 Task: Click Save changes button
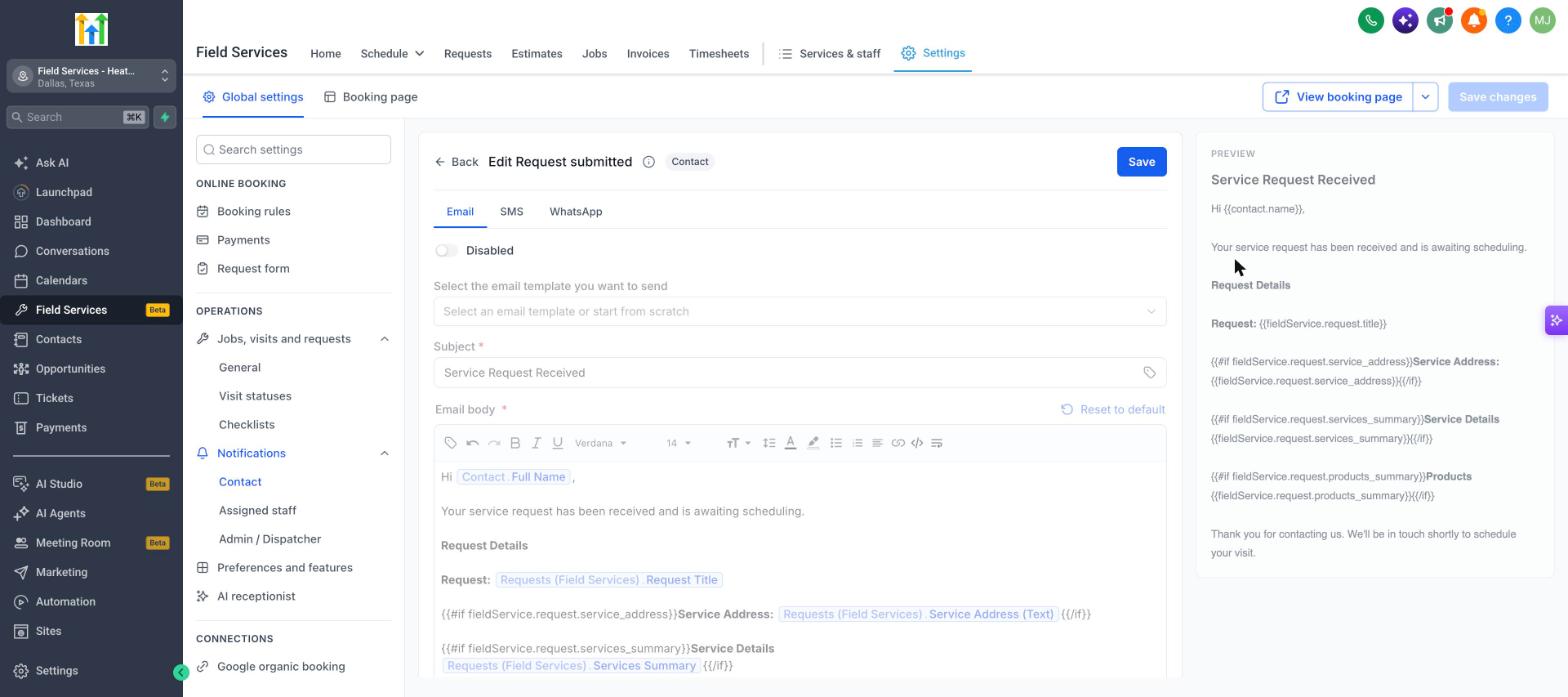(x=1498, y=97)
